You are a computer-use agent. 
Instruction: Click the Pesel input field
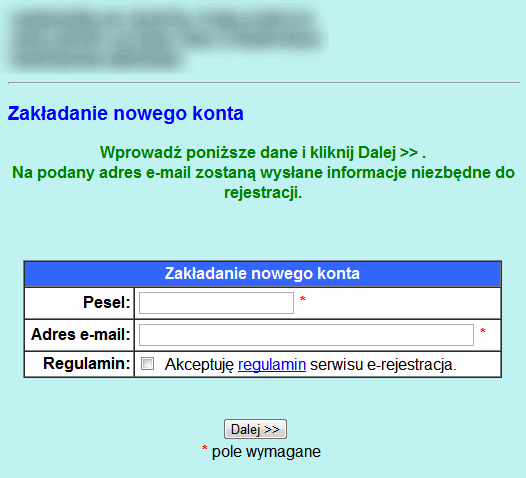click(x=216, y=303)
